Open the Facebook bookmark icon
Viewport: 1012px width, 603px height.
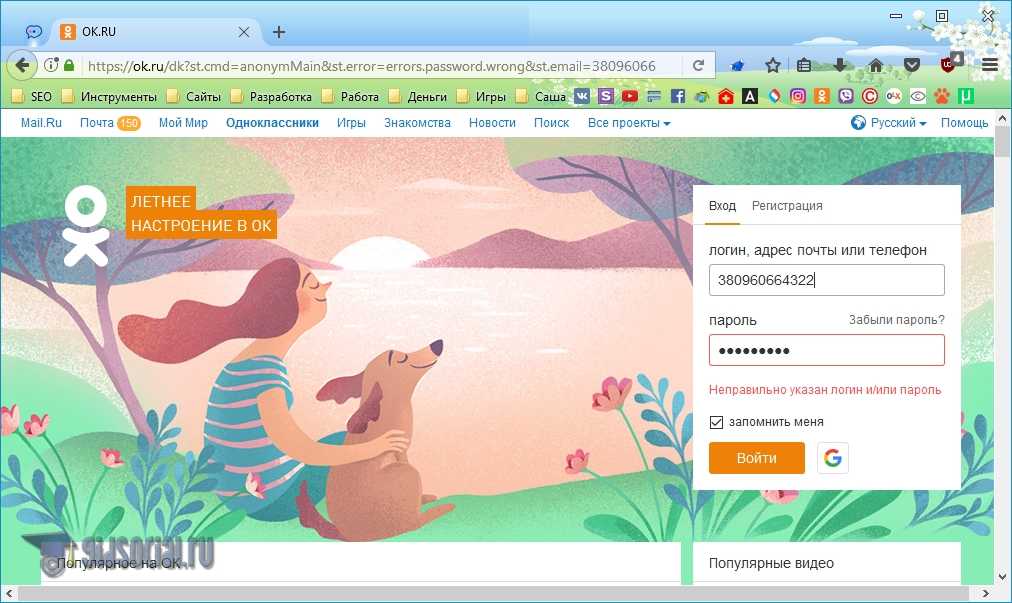click(x=678, y=97)
